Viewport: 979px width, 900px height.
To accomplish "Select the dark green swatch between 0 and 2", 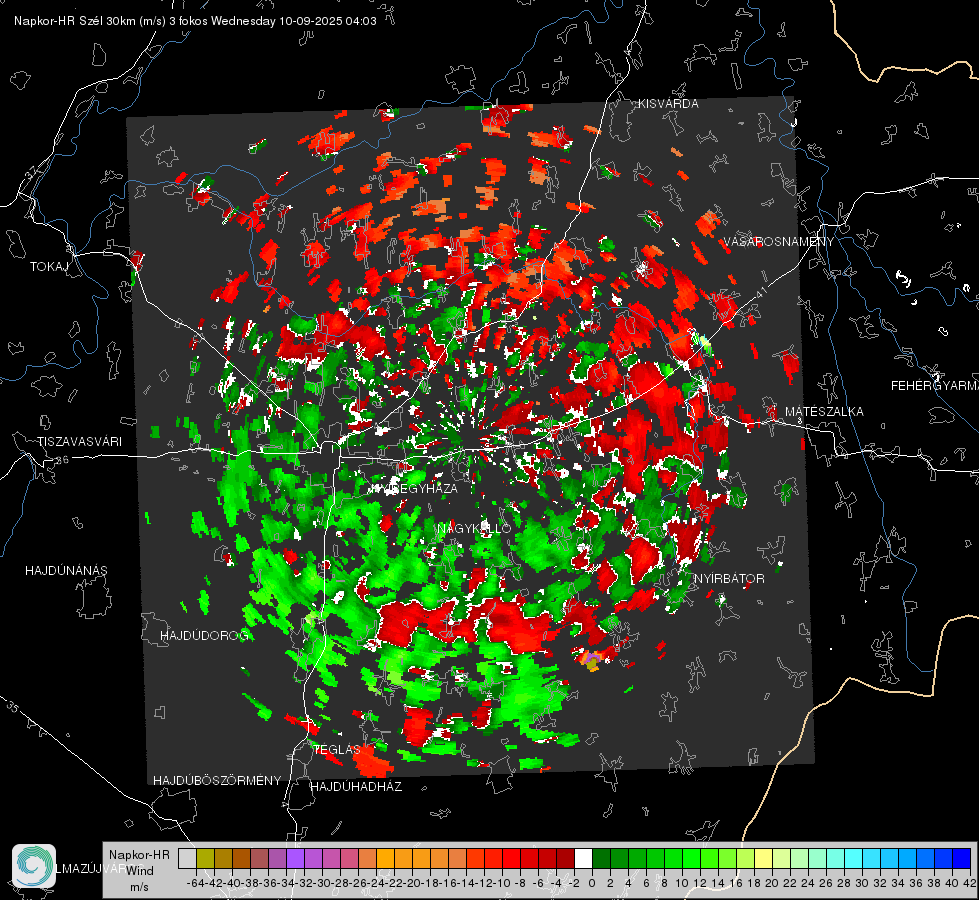I will (601, 858).
